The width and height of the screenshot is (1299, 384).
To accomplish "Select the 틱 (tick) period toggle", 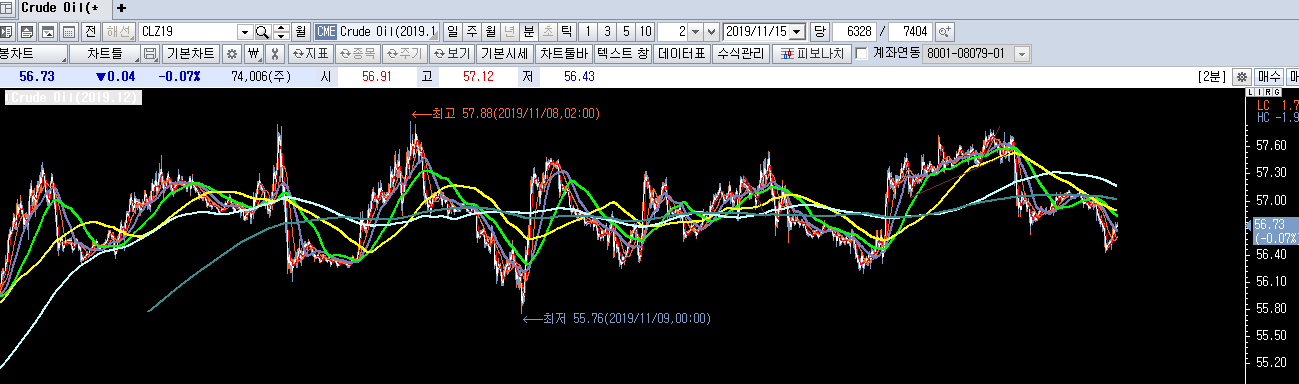I will pyautogui.click(x=566, y=31).
